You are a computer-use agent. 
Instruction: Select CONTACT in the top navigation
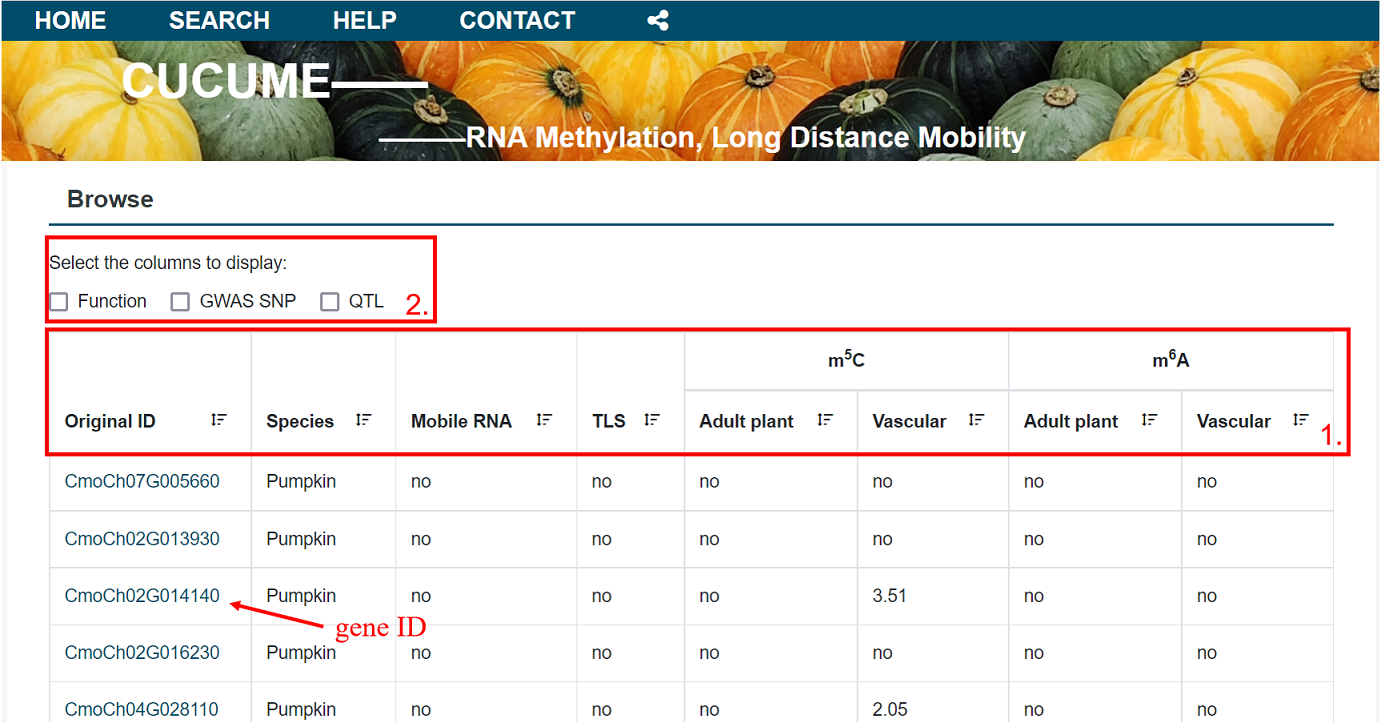(x=517, y=20)
